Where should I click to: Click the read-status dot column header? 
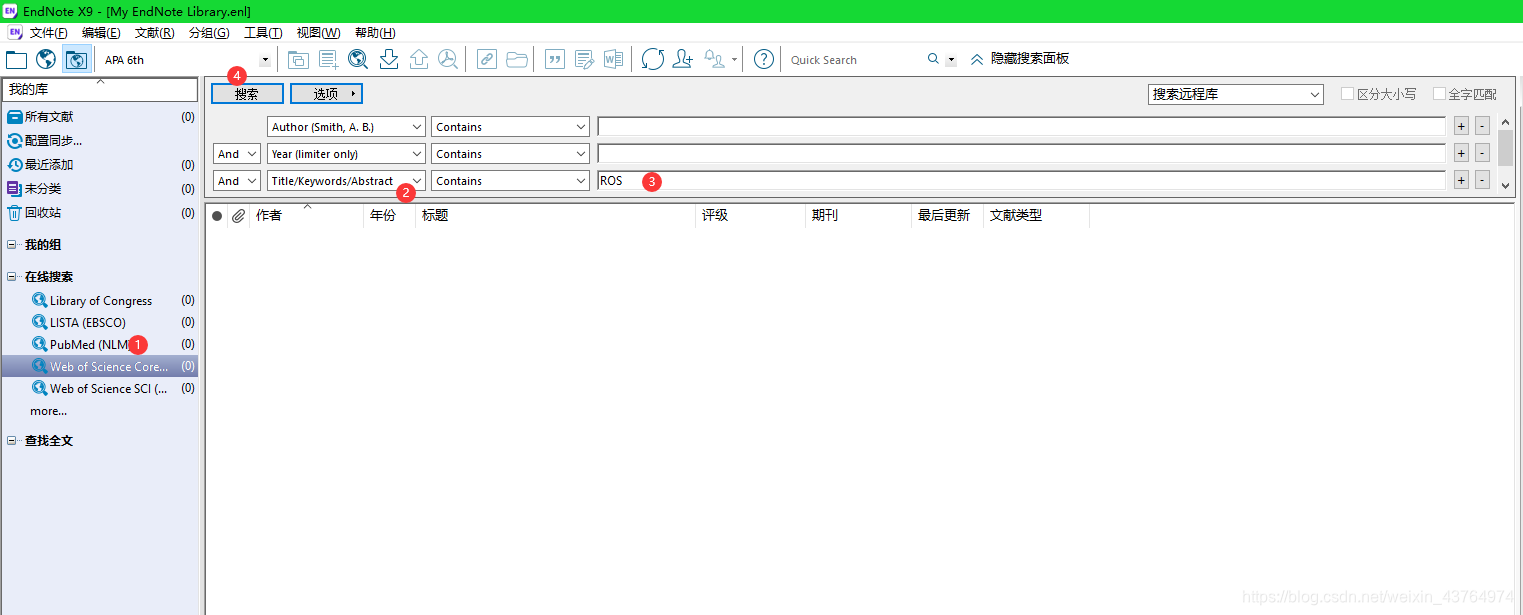tap(217, 216)
